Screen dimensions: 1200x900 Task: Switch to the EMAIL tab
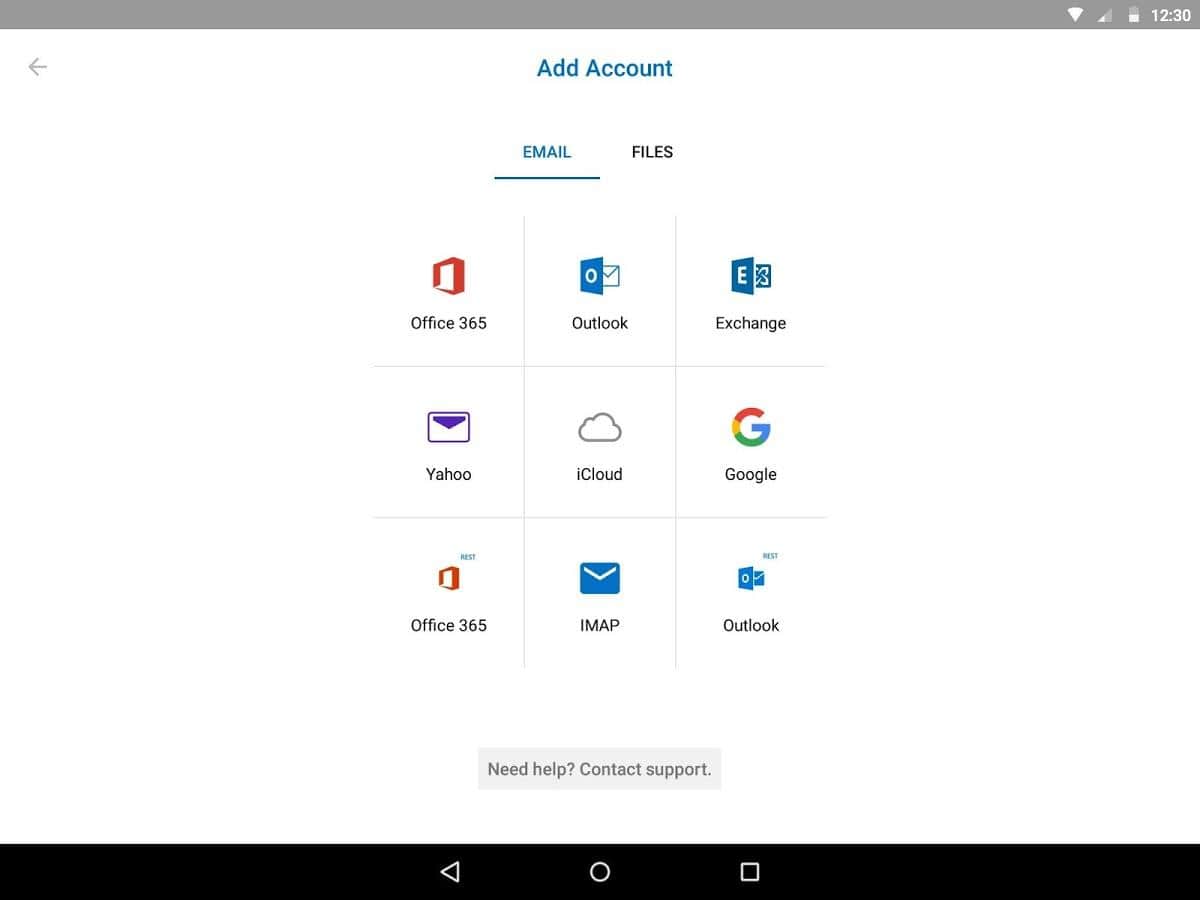(x=547, y=152)
